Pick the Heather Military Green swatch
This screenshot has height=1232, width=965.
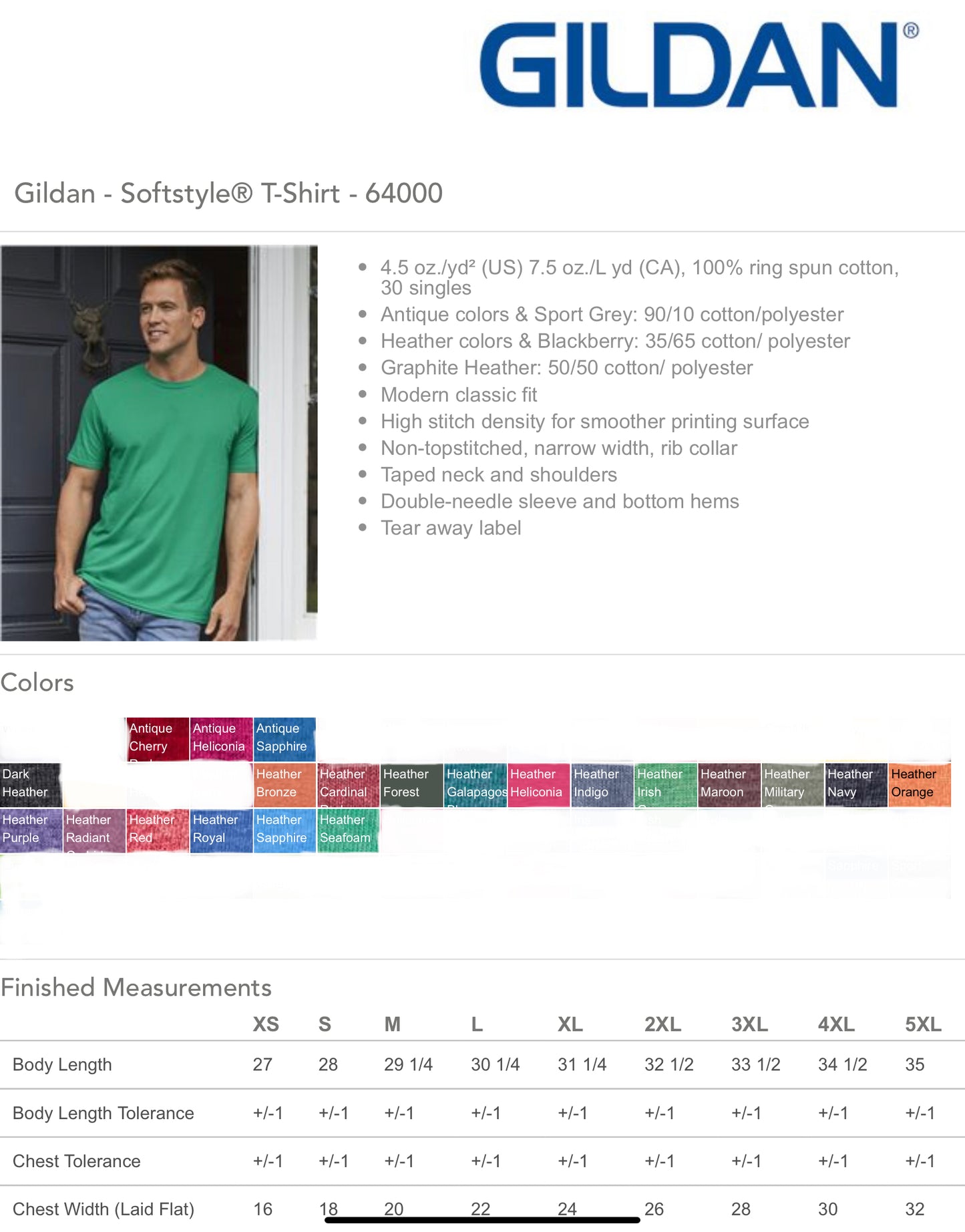[x=792, y=784]
